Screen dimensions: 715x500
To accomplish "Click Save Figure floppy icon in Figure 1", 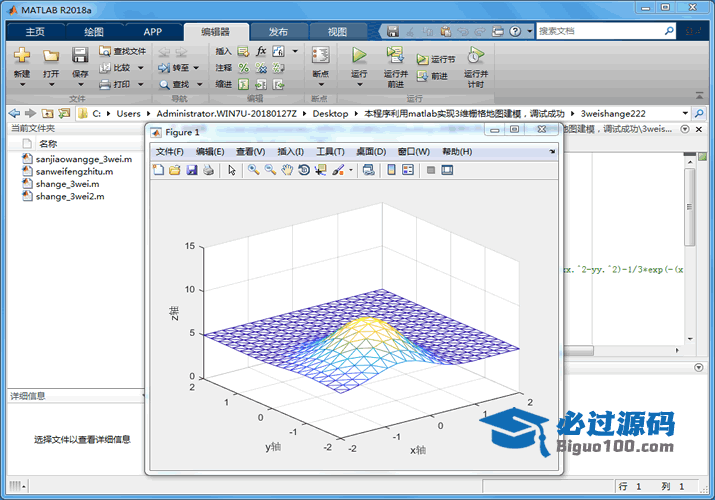I will [x=192, y=170].
